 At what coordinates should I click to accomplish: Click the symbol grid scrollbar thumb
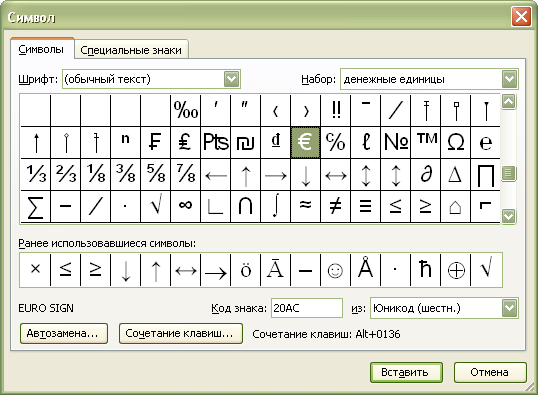508,173
